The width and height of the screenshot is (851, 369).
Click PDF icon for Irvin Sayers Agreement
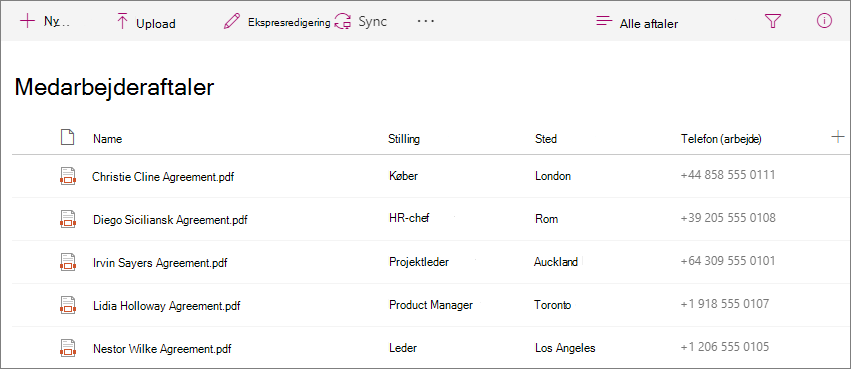tap(67, 262)
